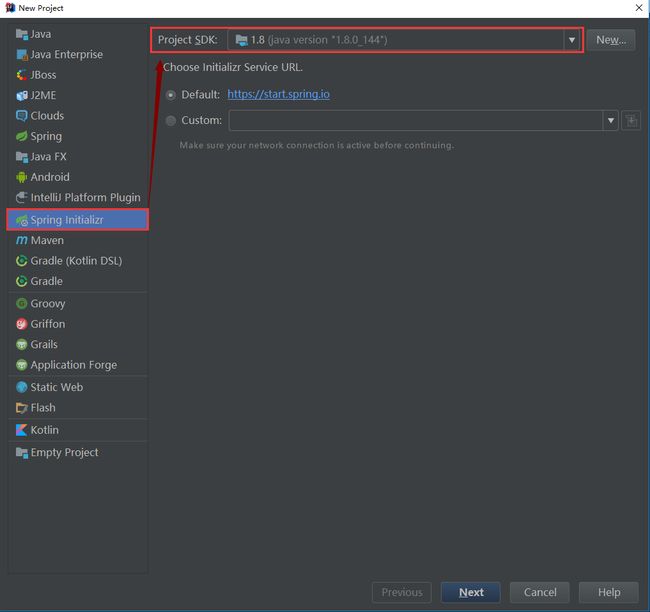Click New... SDK button
Image resolution: width=650 pixels, height=612 pixels.
pos(611,40)
